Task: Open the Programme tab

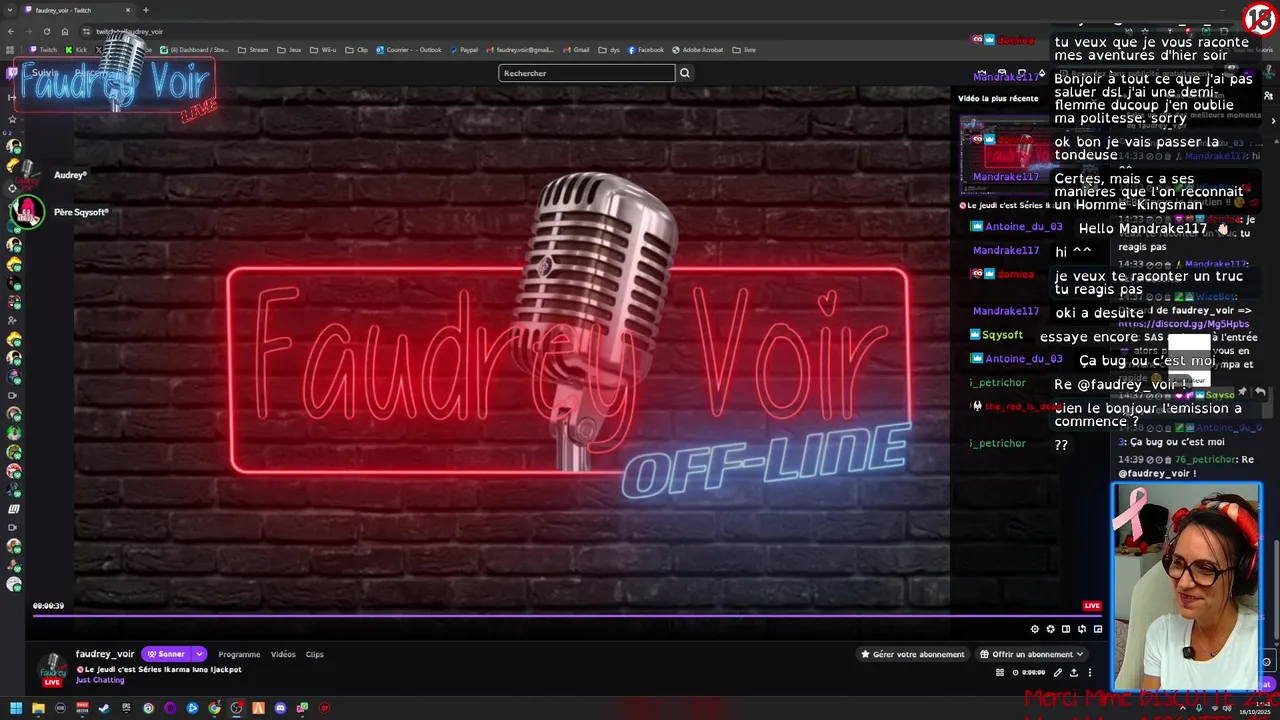Action: (239, 654)
